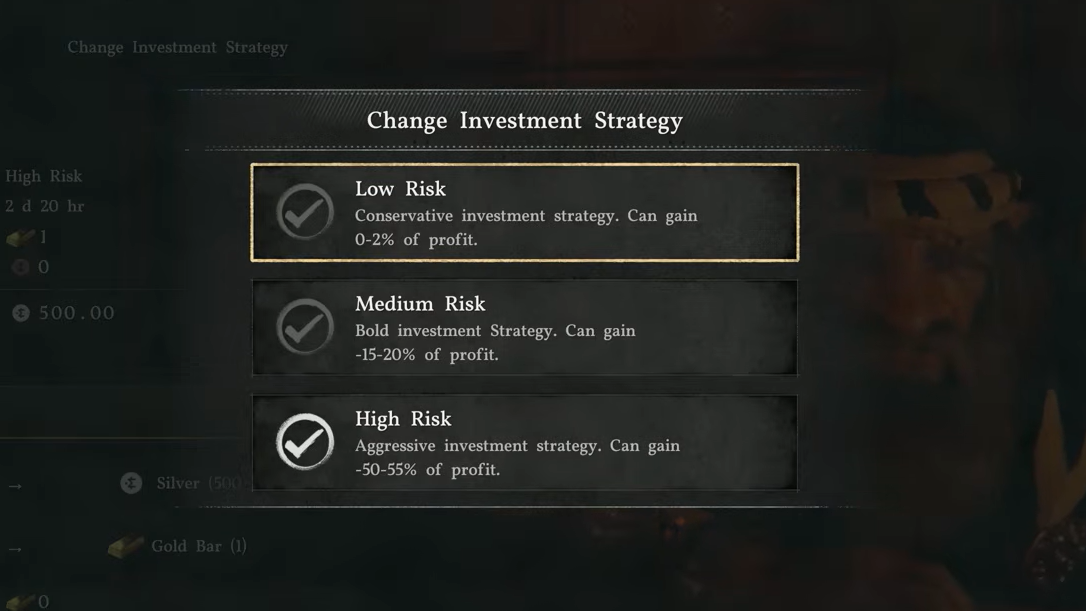Click the "2 d 20 hr" duration text
Image resolution: width=1086 pixels, height=611 pixels.
45,206
